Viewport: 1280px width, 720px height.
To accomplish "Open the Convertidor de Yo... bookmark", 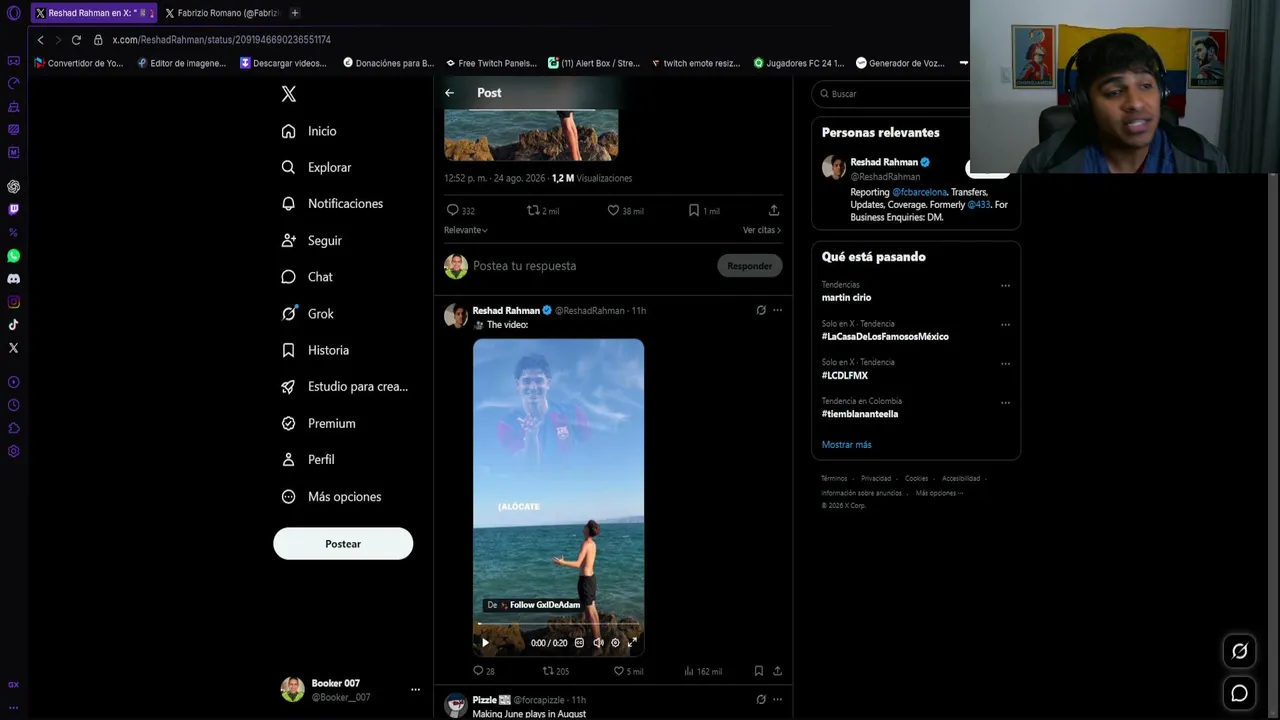I will [79, 63].
